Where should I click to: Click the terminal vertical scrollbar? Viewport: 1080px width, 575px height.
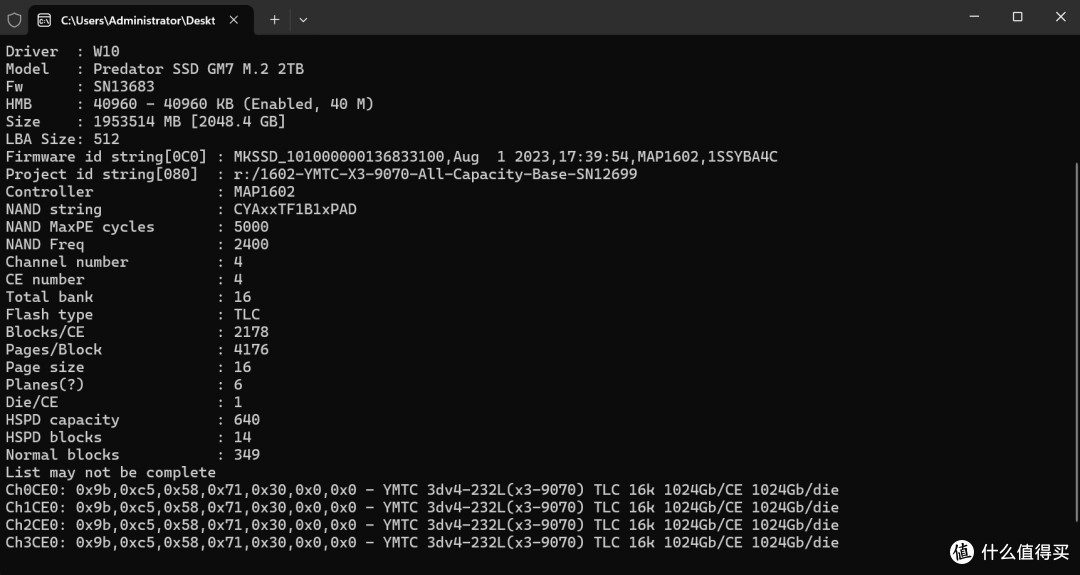(1076, 342)
